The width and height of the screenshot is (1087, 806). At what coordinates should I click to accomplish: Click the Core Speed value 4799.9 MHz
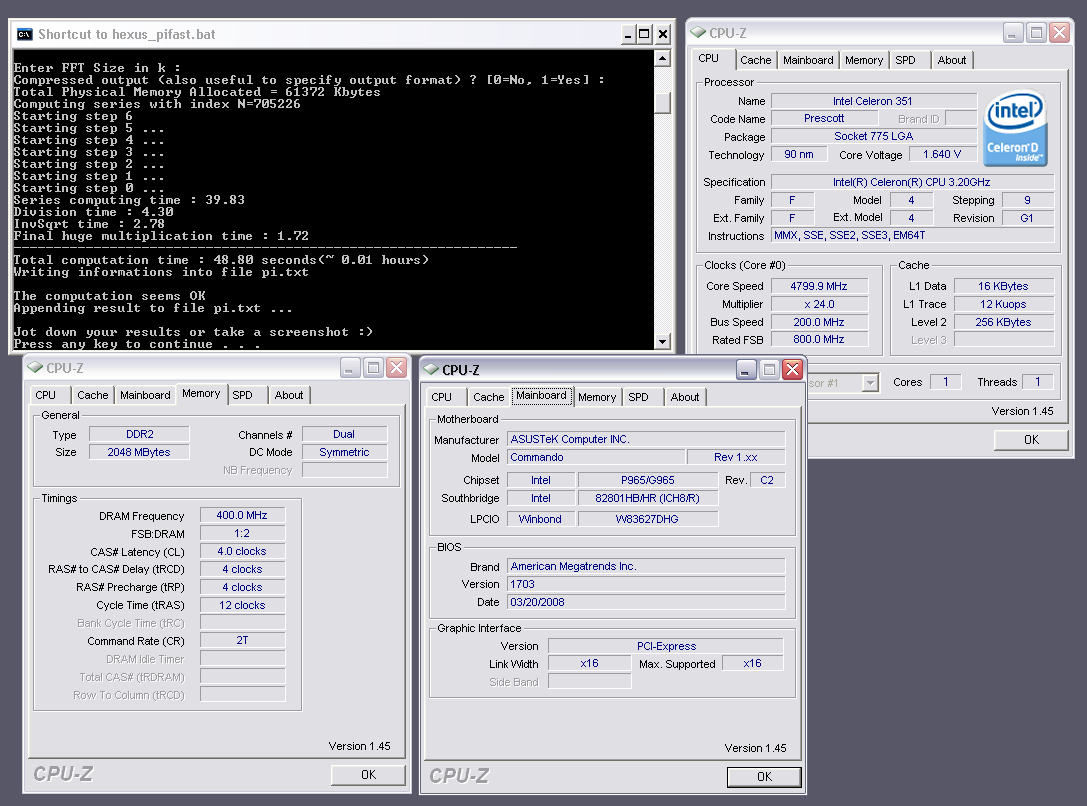coord(819,286)
